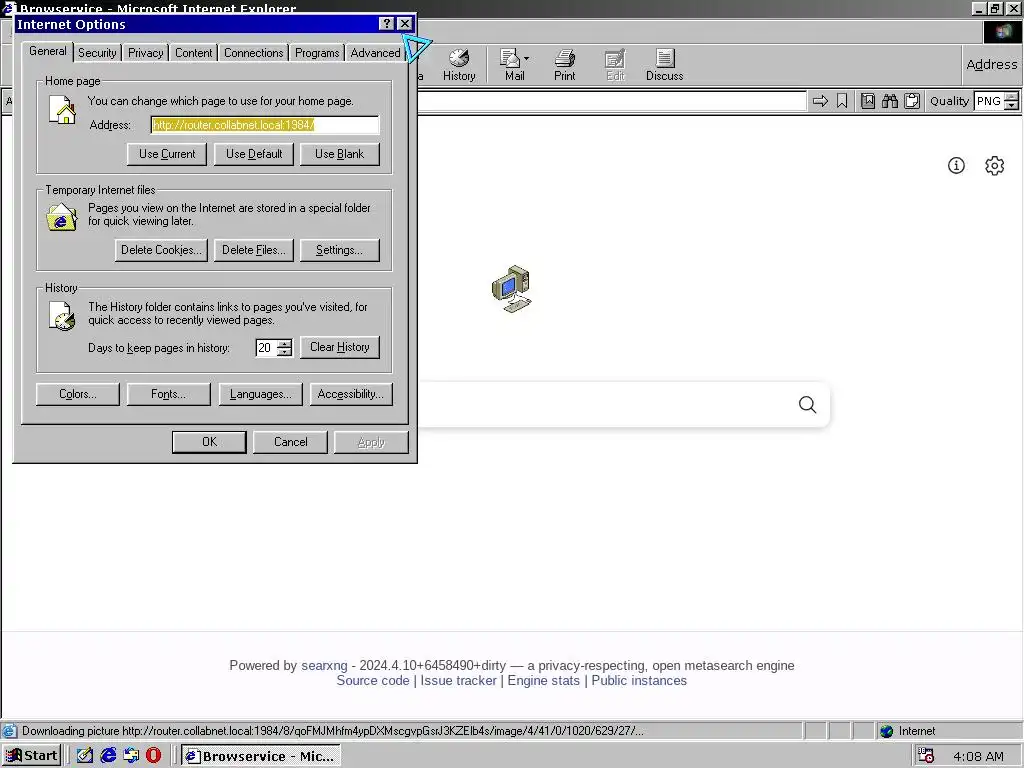Click the Delete Files button
This screenshot has width=1024, height=768.
[x=253, y=250]
